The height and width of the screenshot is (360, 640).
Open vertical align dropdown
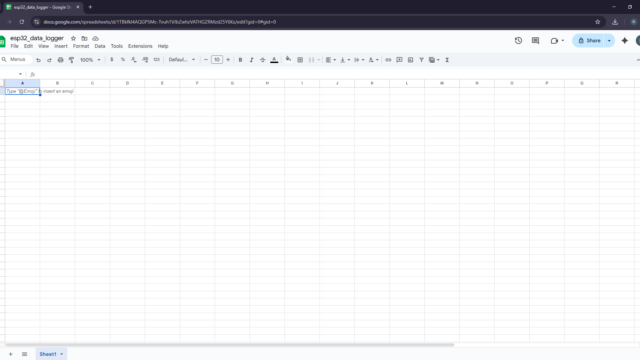point(345,60)
